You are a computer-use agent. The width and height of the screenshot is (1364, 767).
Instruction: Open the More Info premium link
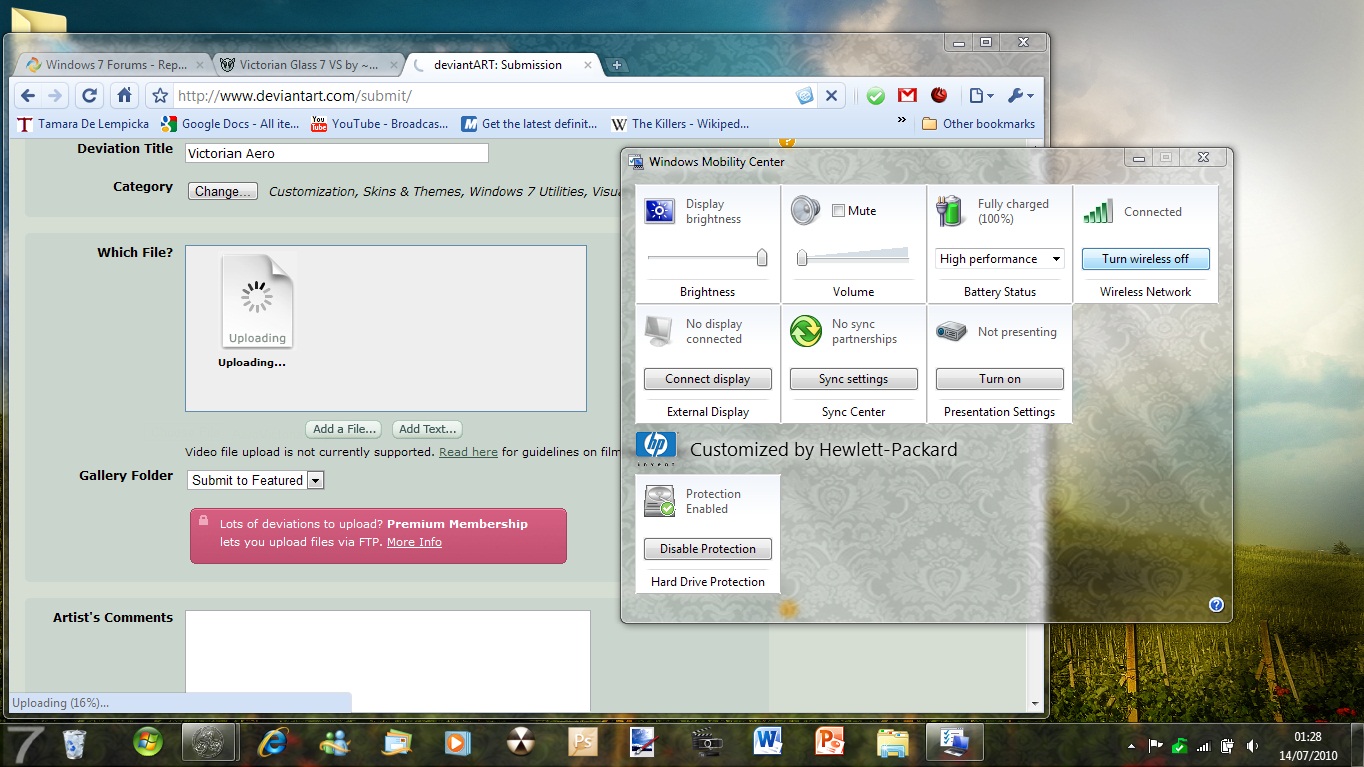pyautogui.click(x=414, y=542)
